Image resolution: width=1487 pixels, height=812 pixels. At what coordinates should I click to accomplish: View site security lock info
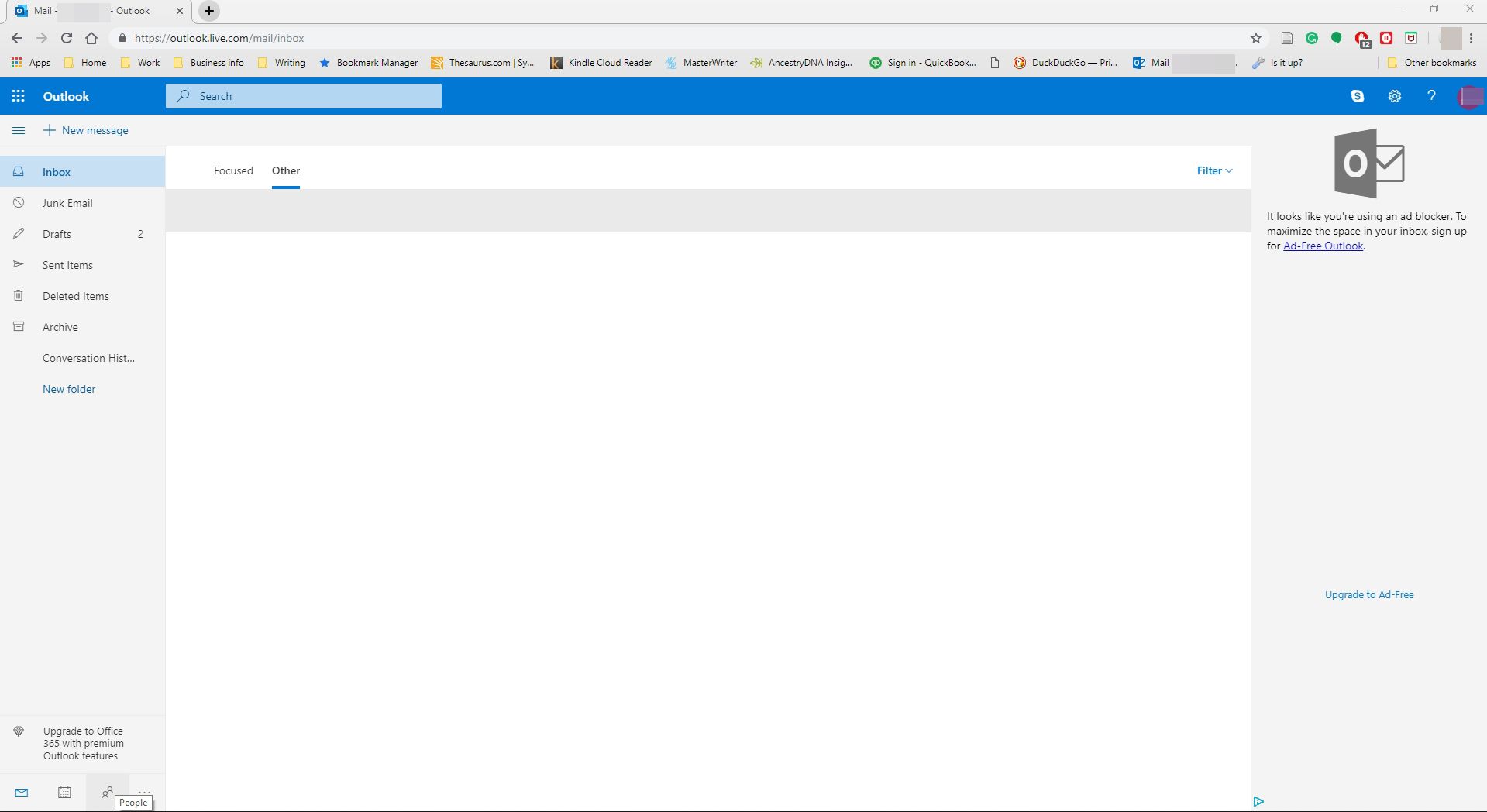pos(122,38)
